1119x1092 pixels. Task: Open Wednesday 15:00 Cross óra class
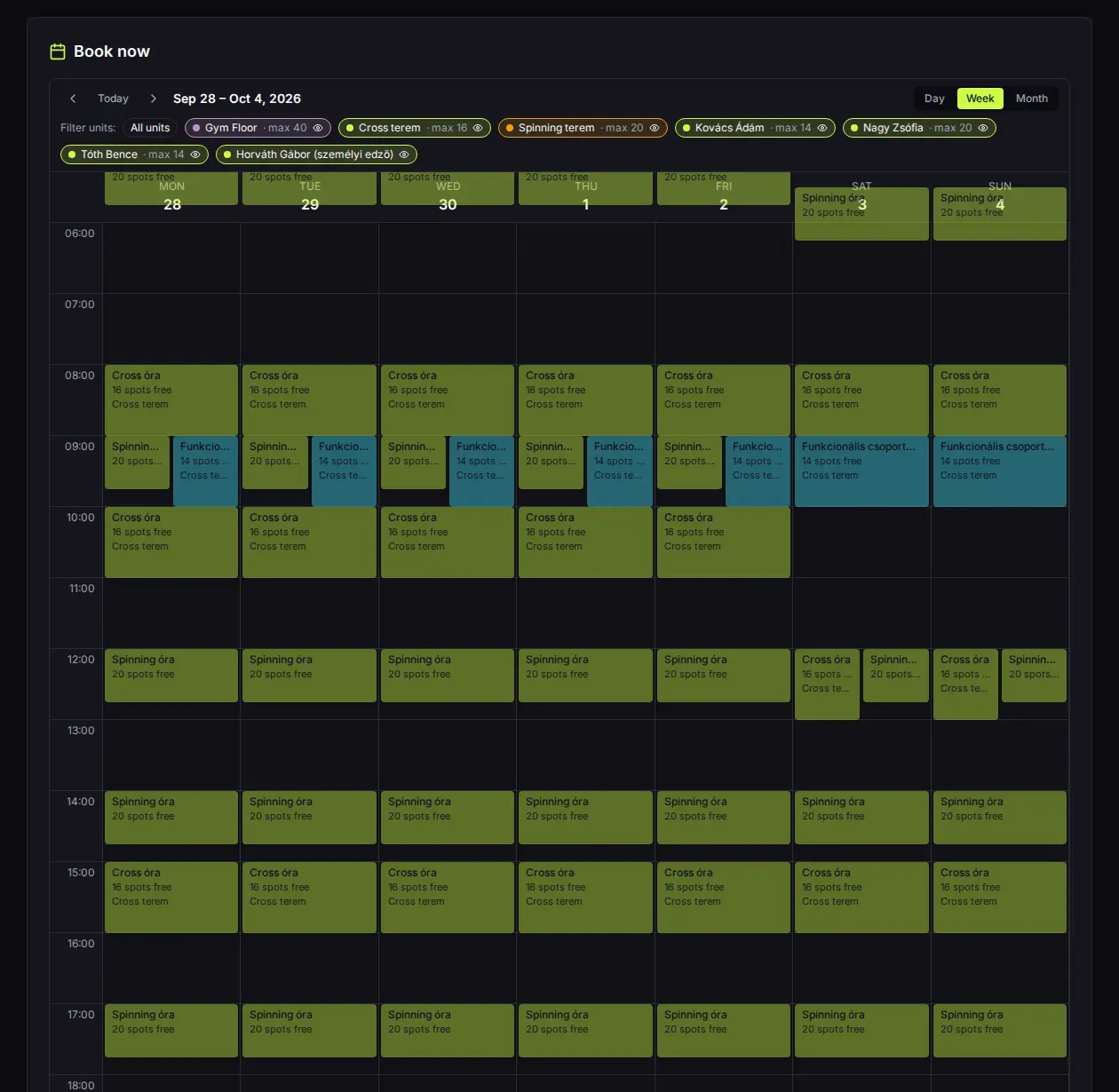[448, 897]
